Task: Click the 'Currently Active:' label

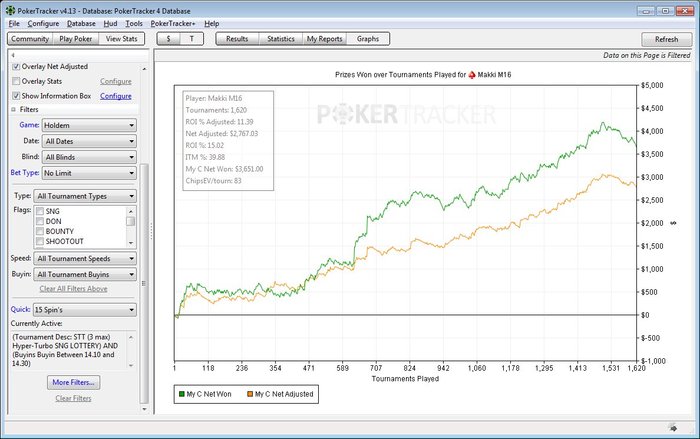Action: pos(37,323)
